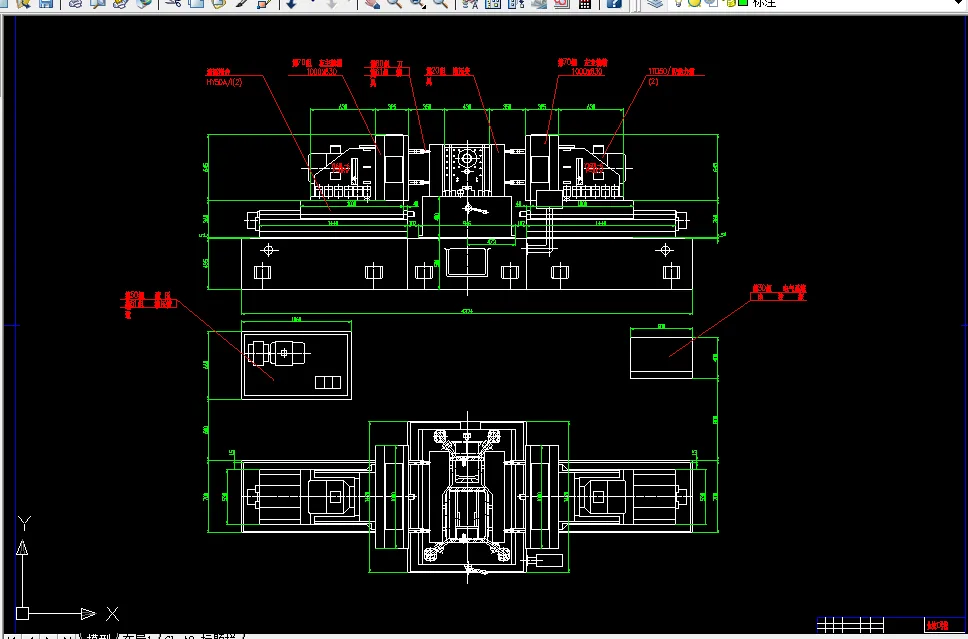This screenshot has width=968, height=639.
Task: Open the Sheet Set Manager icon
Action: (539, 4)
